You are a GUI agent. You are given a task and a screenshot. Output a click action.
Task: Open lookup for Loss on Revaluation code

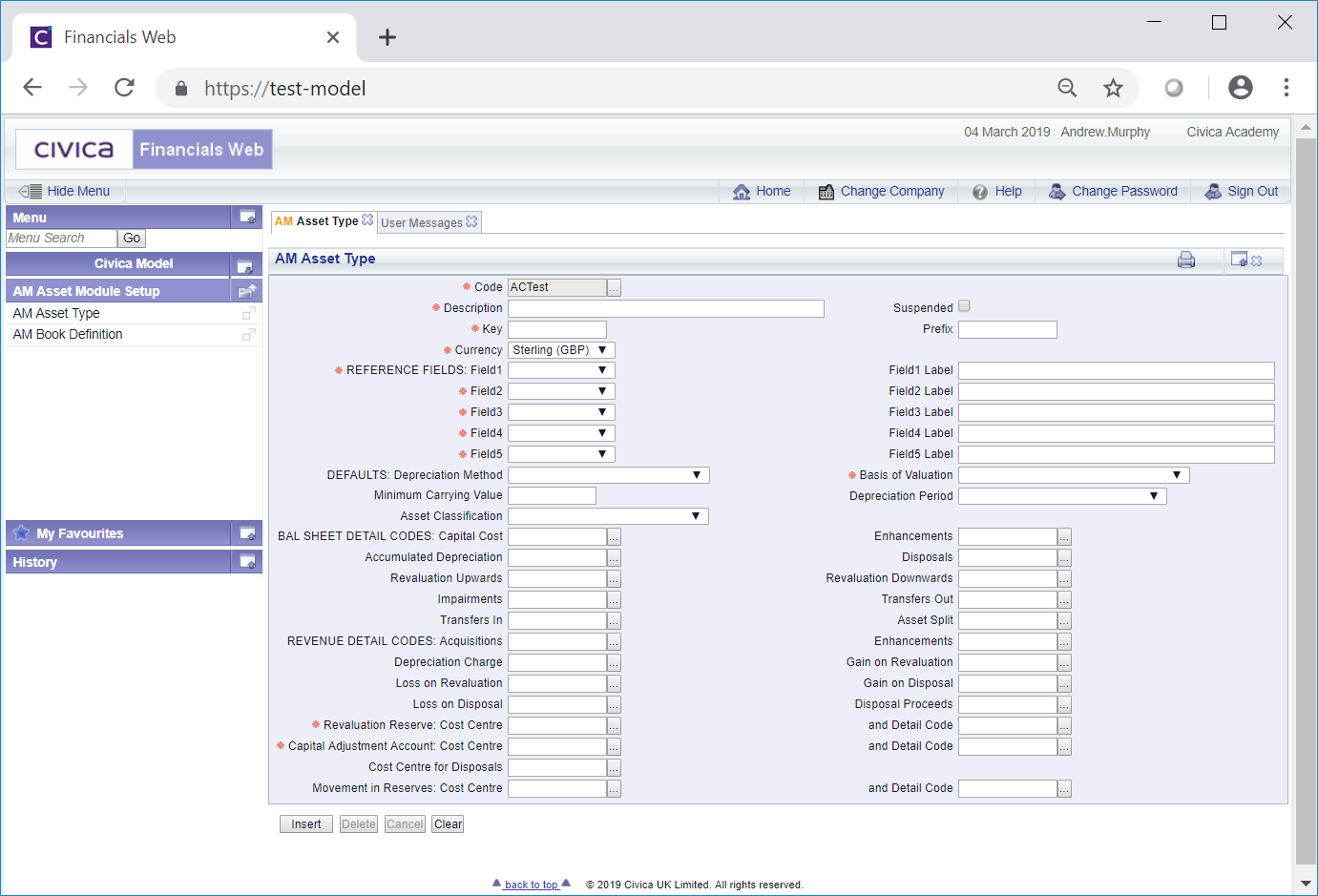coord(614,684)
